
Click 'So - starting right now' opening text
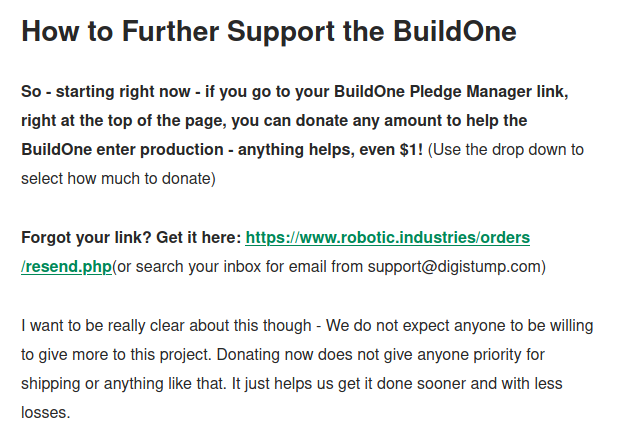tap(106, 91)
